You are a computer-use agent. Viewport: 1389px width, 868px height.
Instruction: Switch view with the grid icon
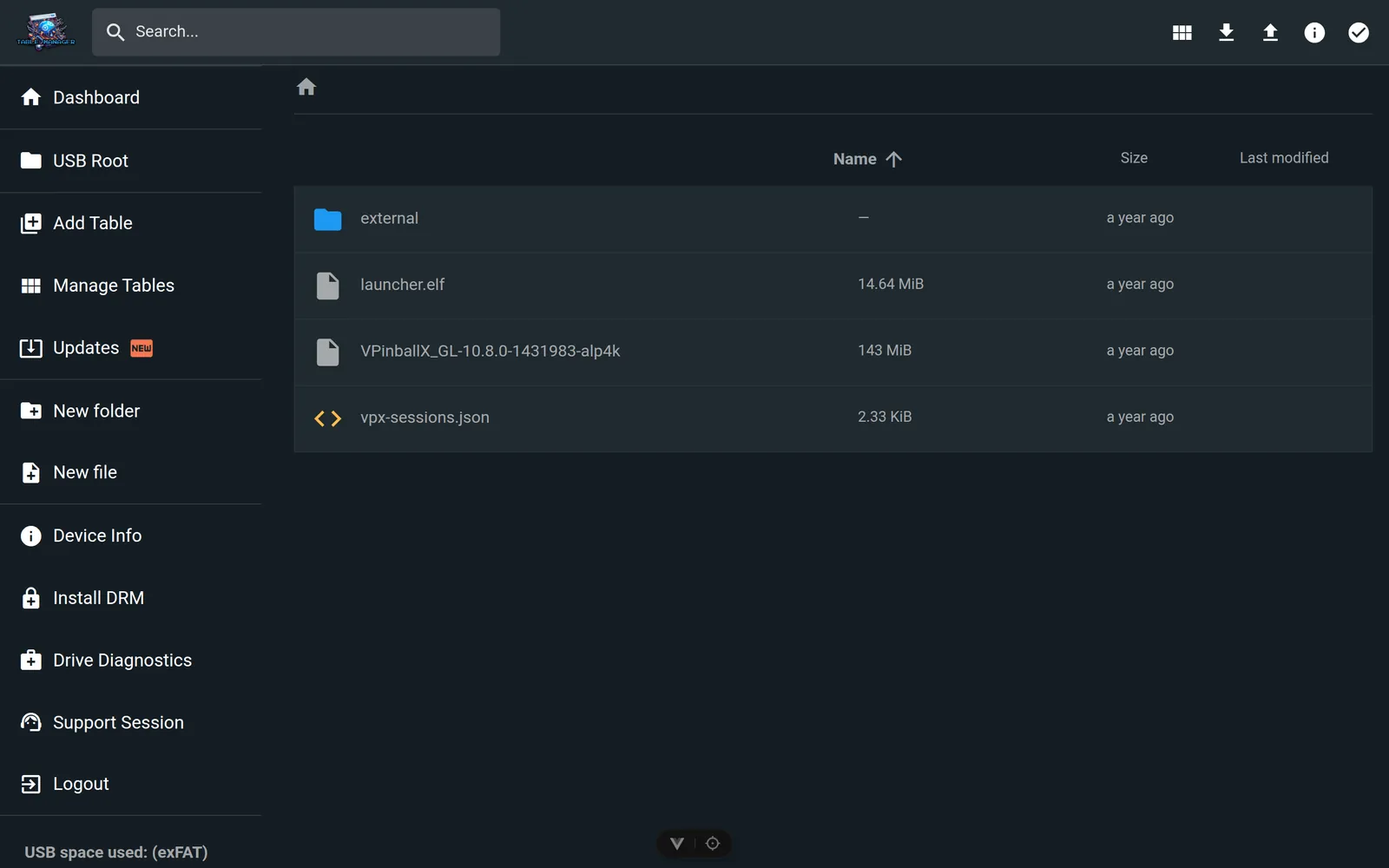click(x=1182, y=33)
